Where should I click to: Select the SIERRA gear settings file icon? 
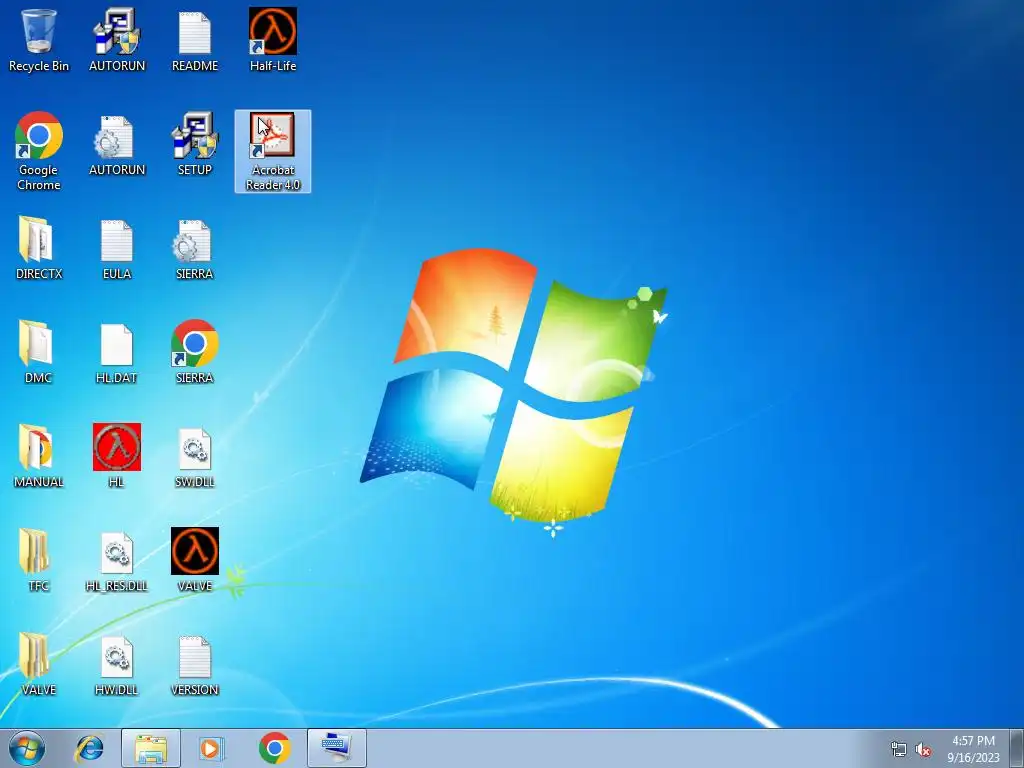(195, 248)
